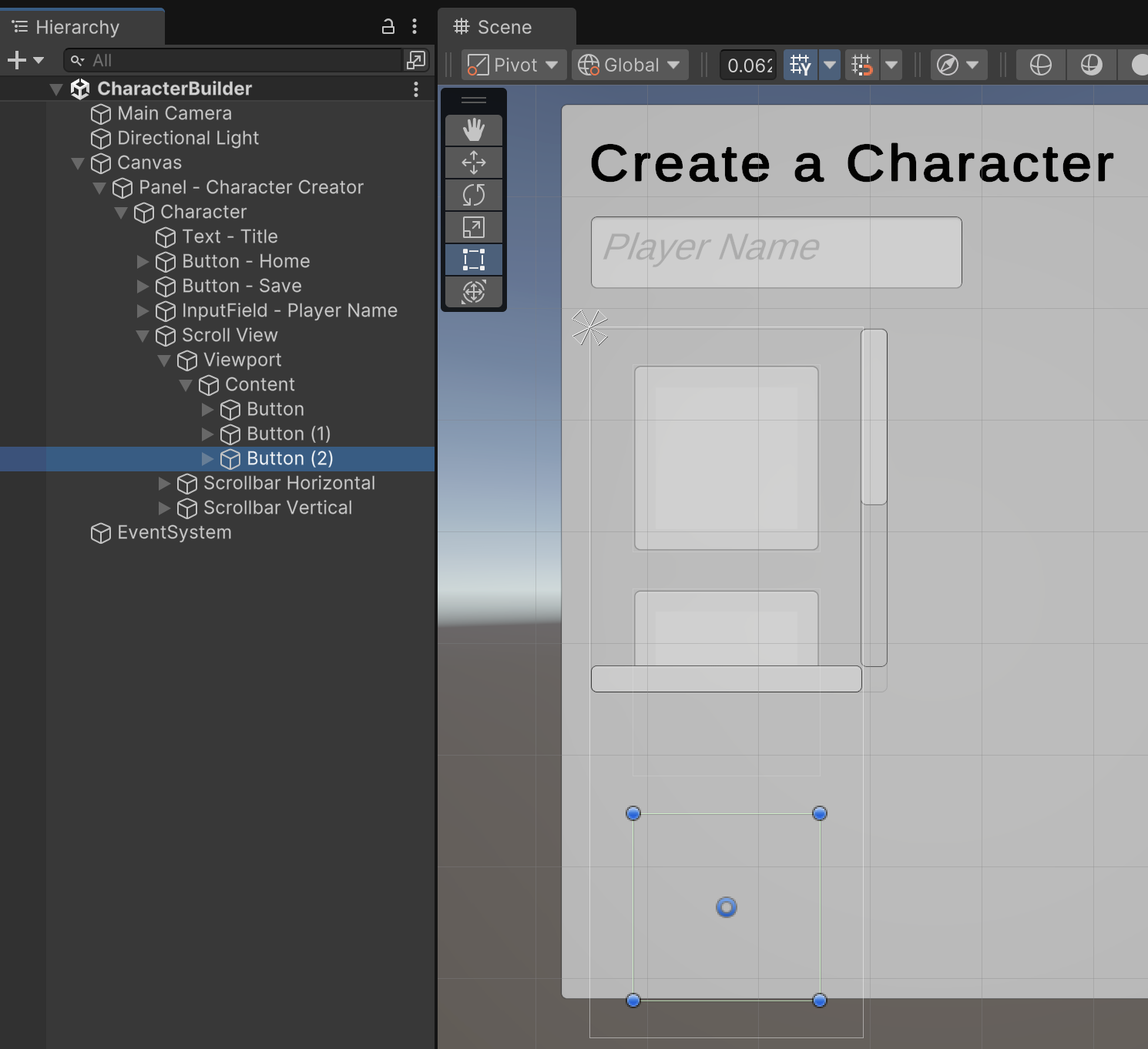Open the Global handle rotation dropdown
This screenshot has width=1148, height=1049.
[x=629, y=65]
